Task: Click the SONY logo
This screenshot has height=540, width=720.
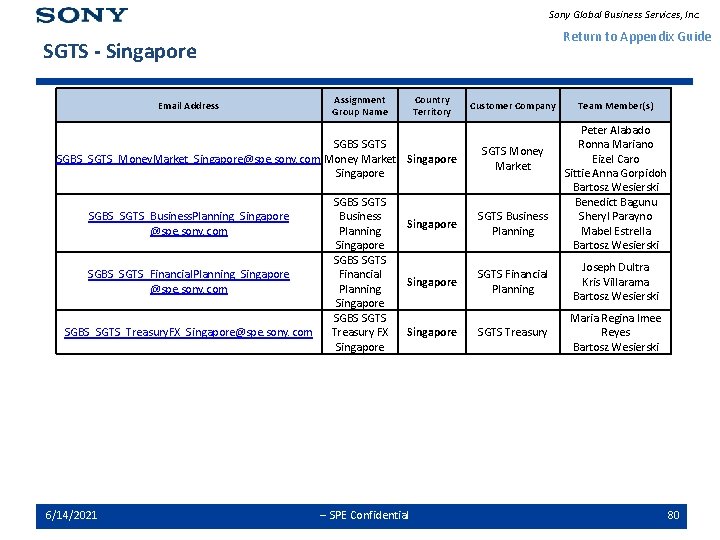Action: [x=82, y=15]
